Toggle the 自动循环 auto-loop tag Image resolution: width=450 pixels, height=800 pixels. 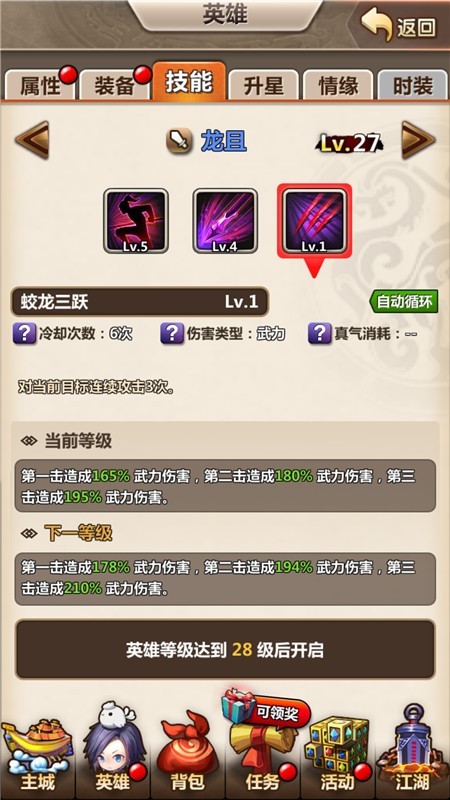[x=404, y=303]
